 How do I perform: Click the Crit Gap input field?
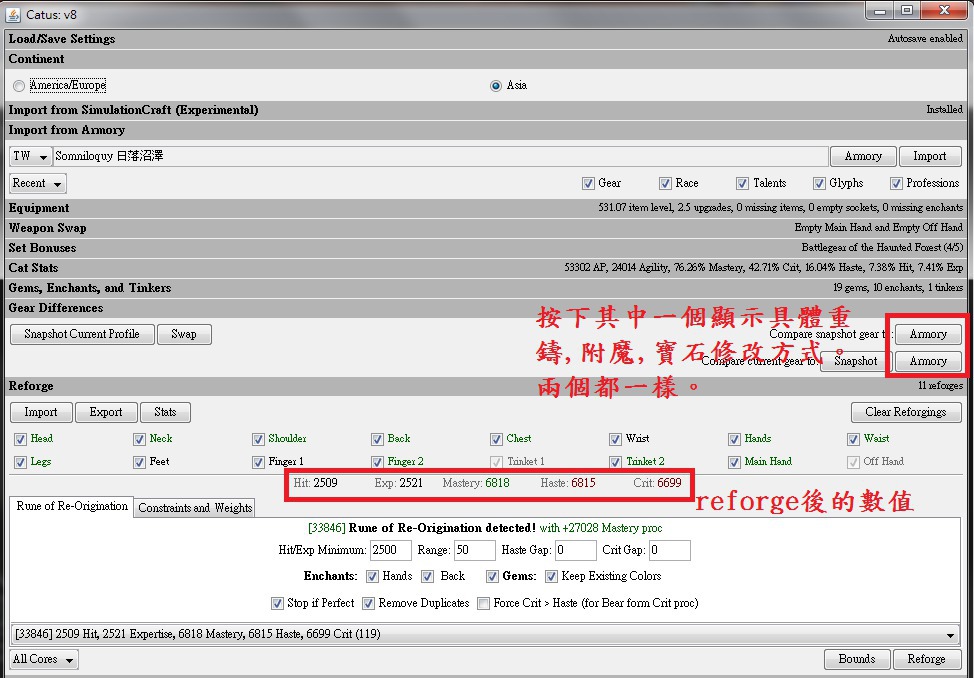coord(670,551)
